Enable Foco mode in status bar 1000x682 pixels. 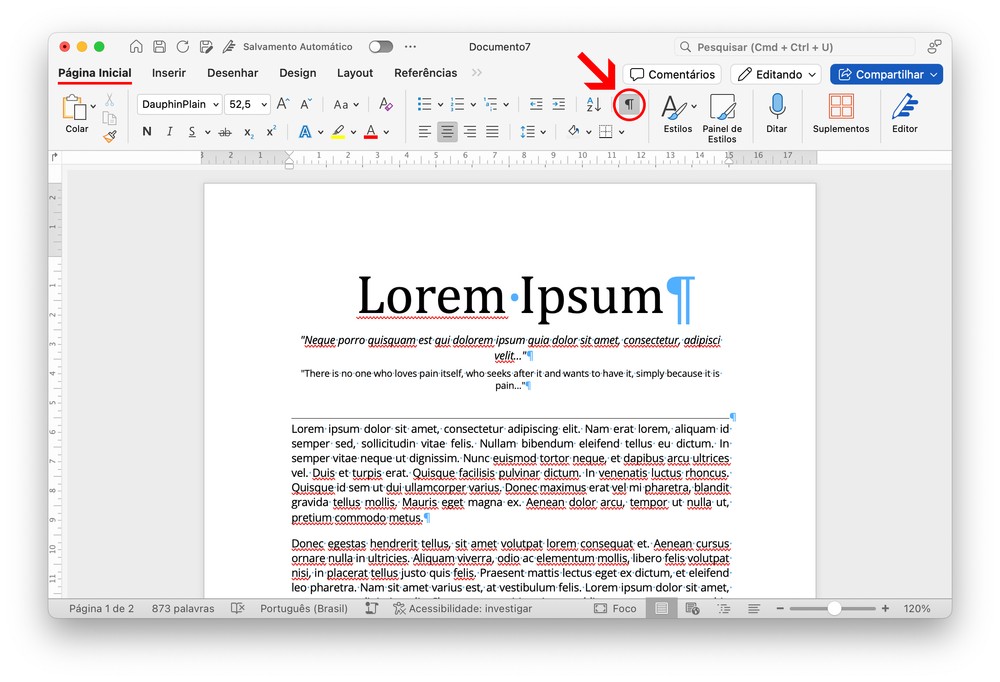point(615,608)
